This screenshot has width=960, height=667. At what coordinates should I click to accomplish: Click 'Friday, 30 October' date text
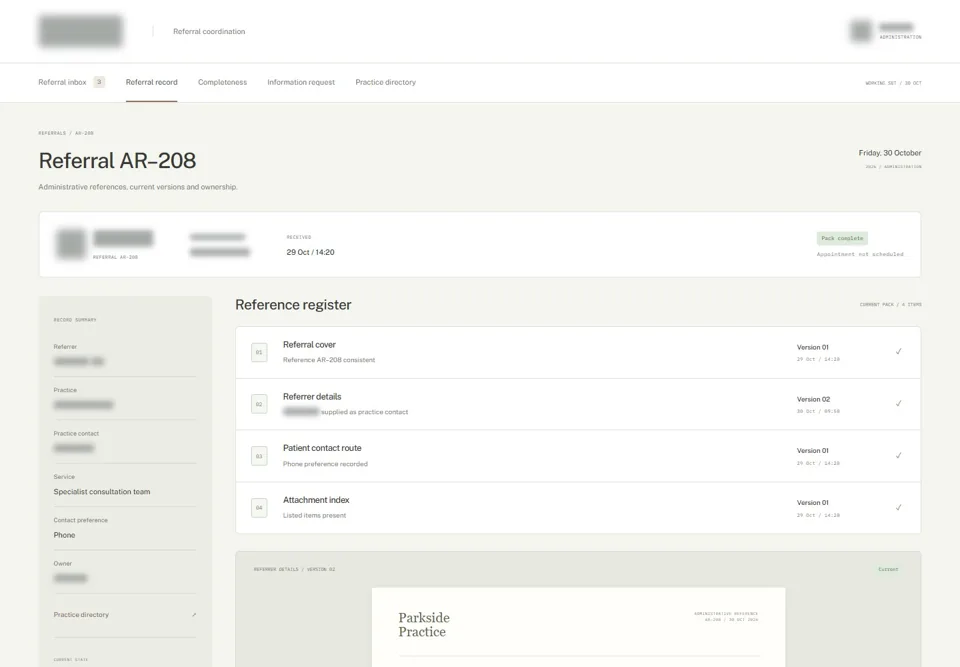point(890,153)
